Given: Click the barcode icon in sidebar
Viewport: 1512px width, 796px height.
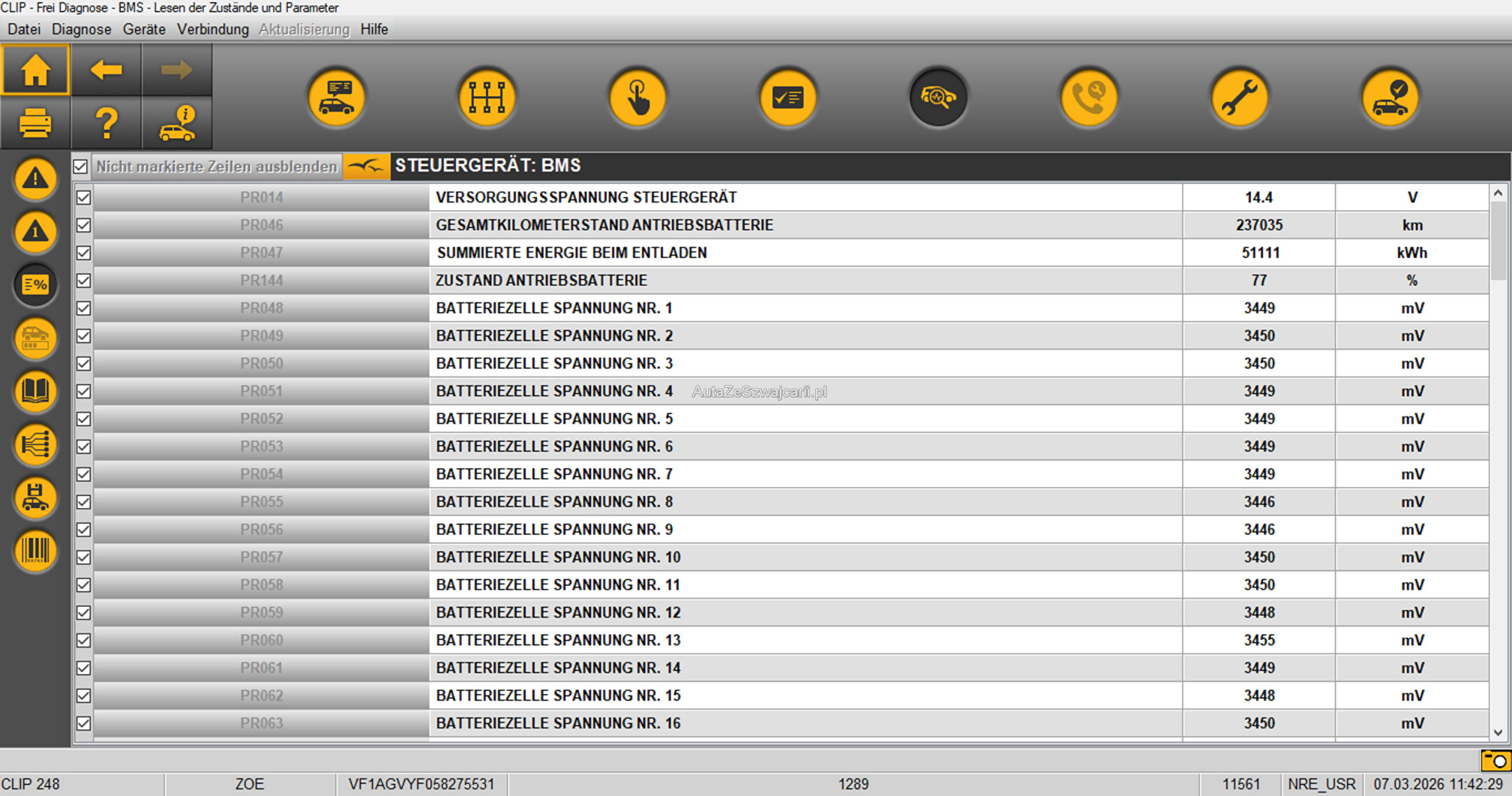Looking at the screenshot, I should click(35, 551).
